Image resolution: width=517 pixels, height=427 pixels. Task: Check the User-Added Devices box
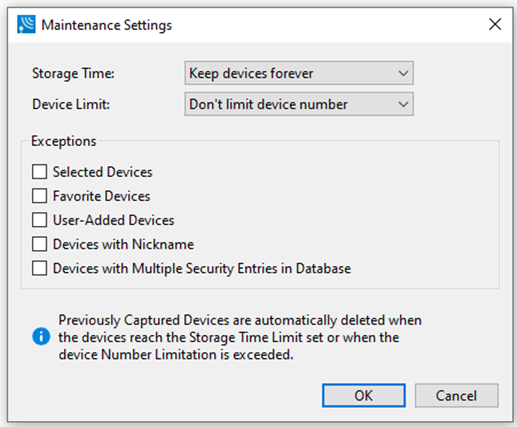coord(39,220)
